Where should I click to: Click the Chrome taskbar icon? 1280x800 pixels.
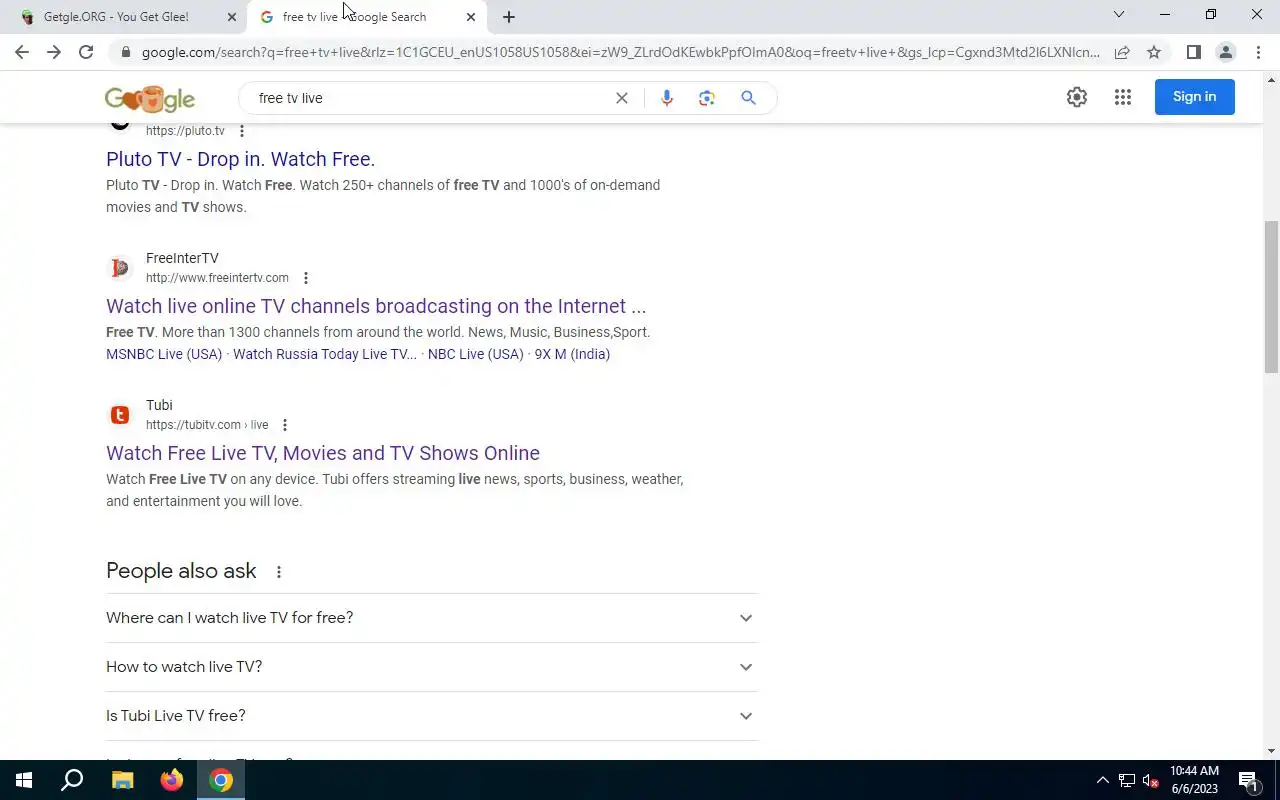pos(221,780)
